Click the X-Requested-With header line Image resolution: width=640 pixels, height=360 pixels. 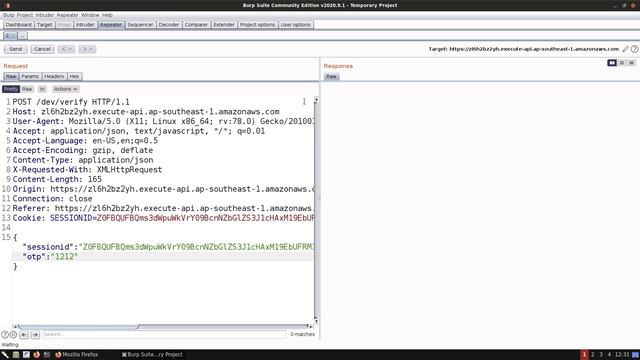click(x=87, y=170)
